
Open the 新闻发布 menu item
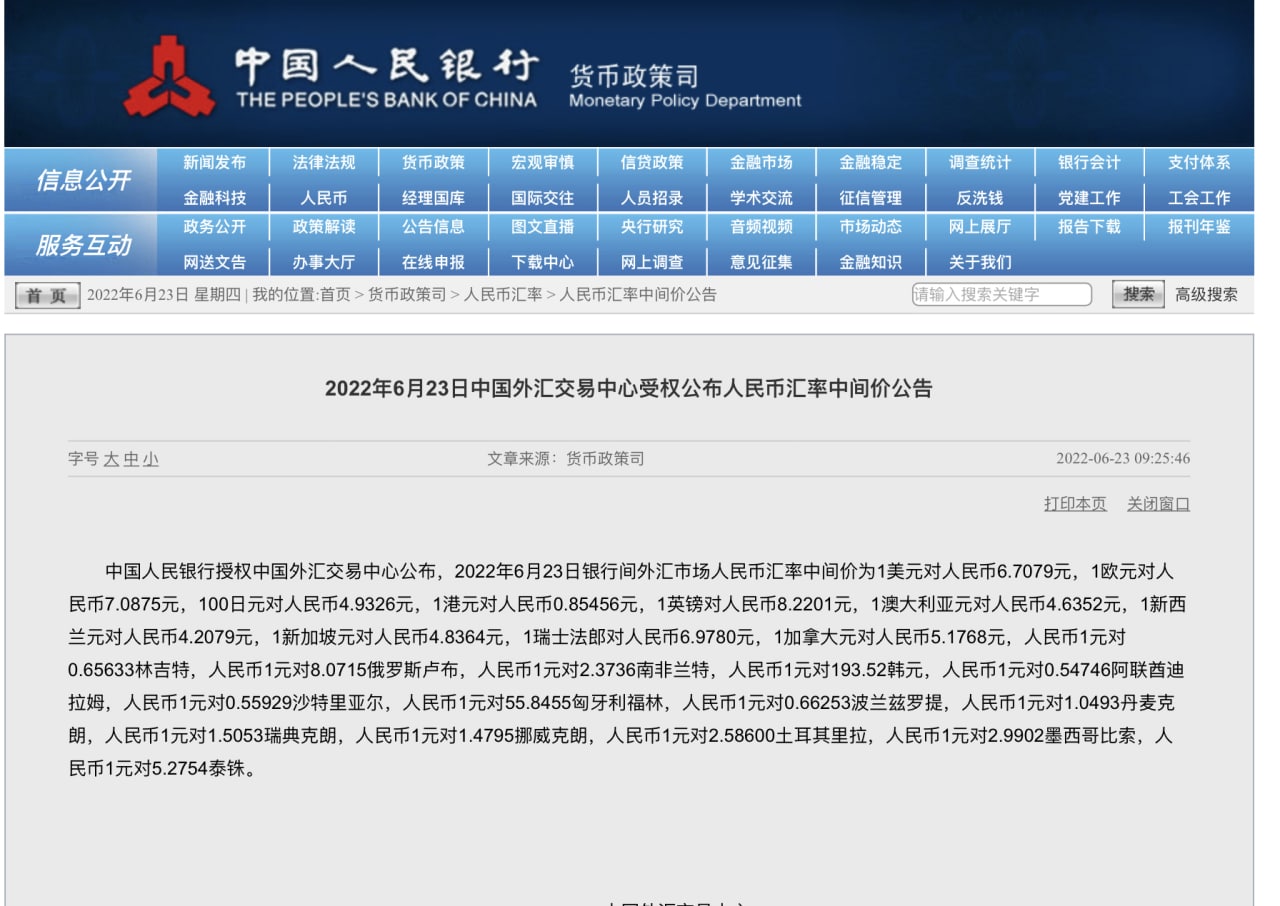click(214, 162)
